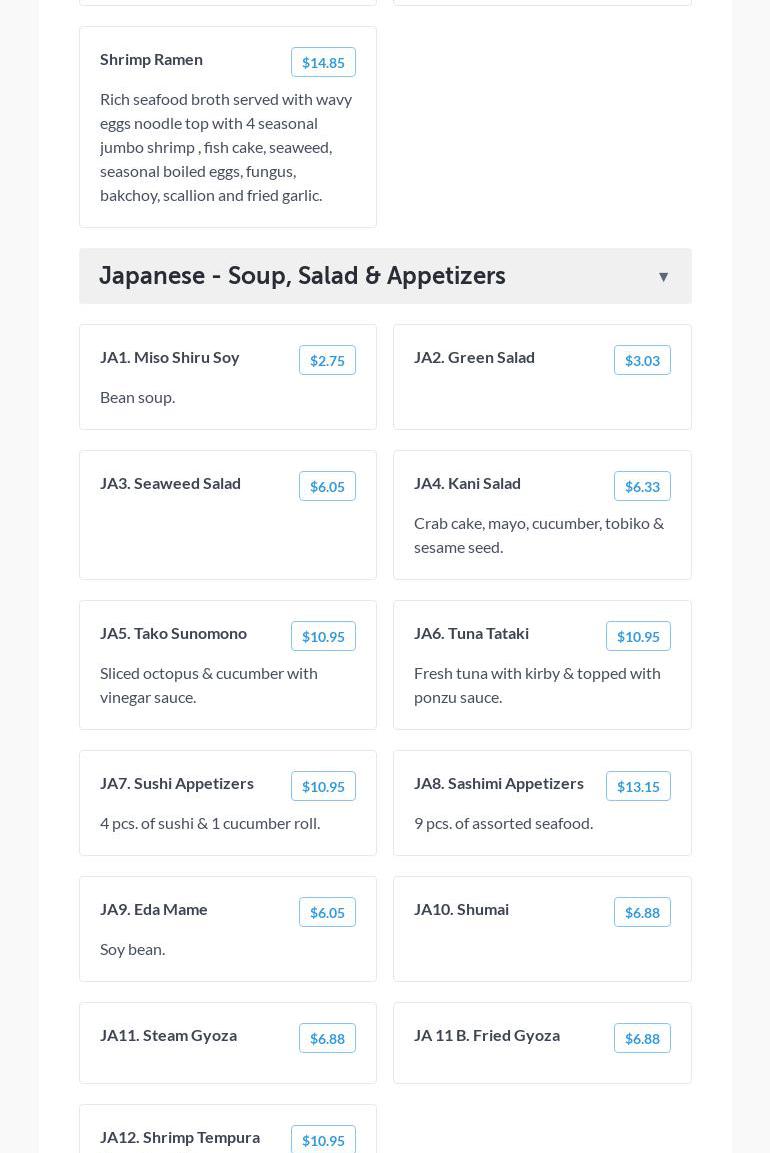This screenshot has width=770, height=1153.
Task: Click the JA4 Kani Salad description text
Action: (538, 535)
